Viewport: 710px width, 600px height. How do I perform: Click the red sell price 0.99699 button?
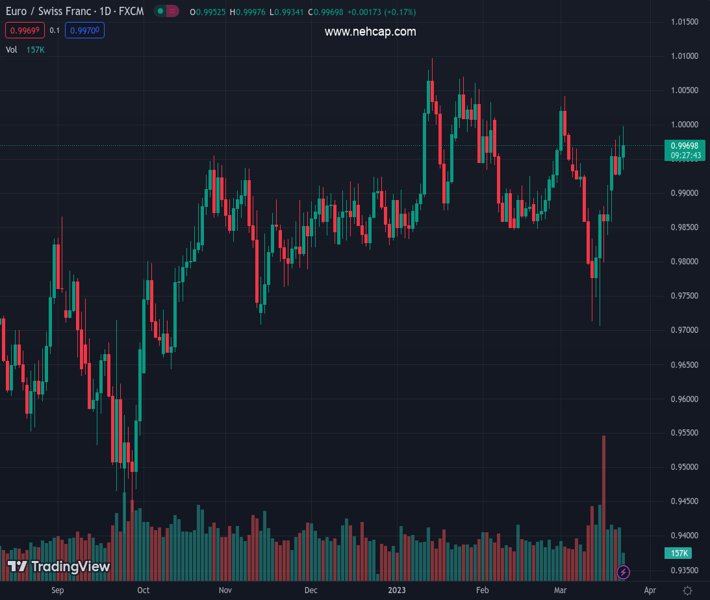point(24,31)
